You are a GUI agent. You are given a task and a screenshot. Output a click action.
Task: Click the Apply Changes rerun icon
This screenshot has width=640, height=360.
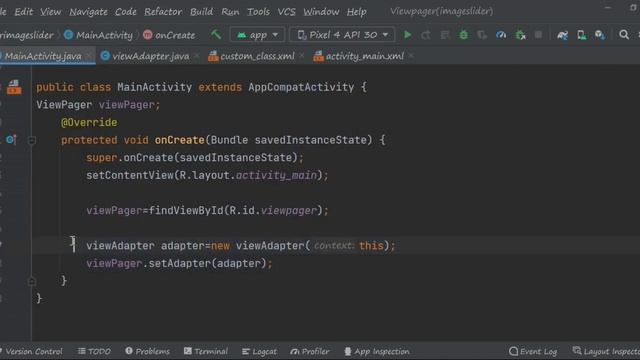[x=426, y=35]
